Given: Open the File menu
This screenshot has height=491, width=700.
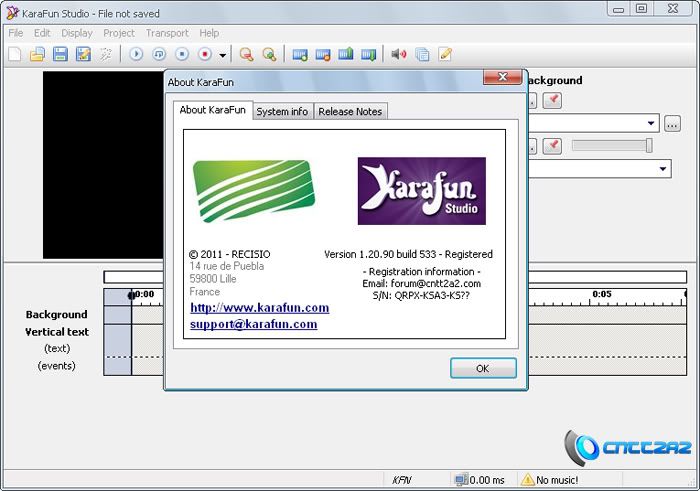Looking at the screenshot, I should point(16,33).
